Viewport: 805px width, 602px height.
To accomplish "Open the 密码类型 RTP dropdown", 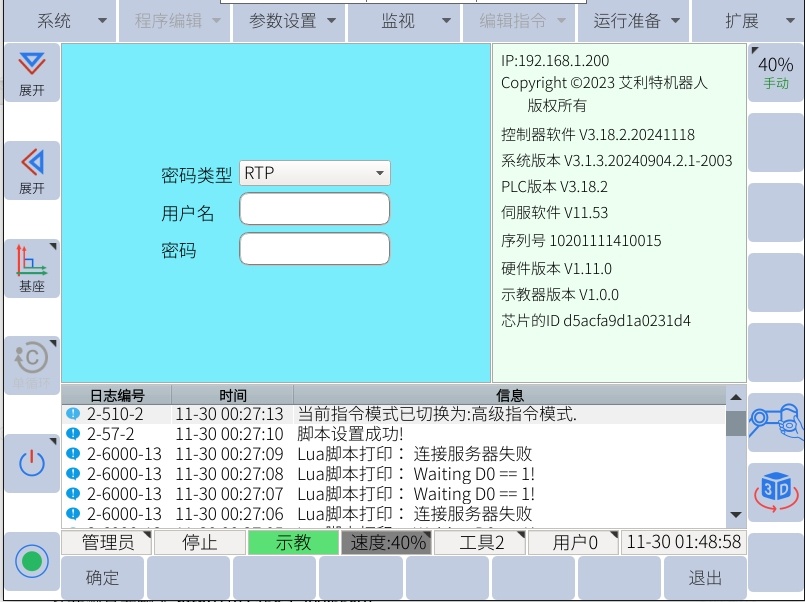I will (314, 174).
